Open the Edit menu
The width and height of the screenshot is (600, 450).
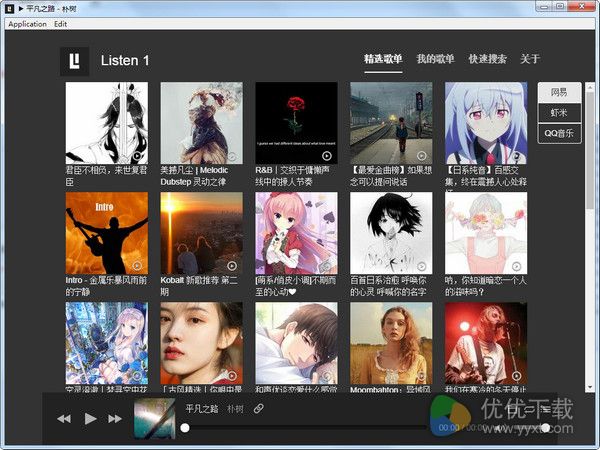coord(60,24)
